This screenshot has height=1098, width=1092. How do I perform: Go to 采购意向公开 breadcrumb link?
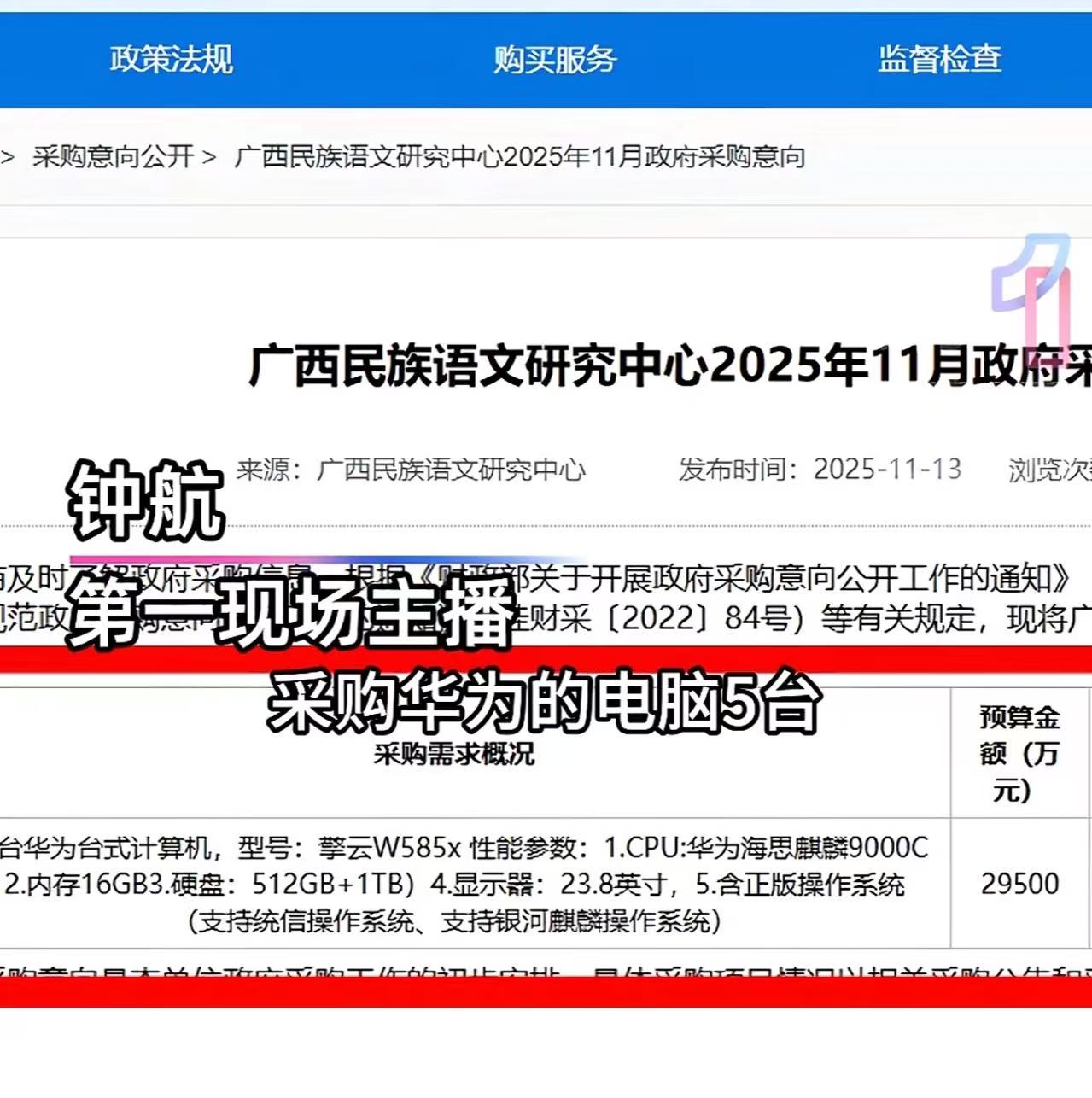(x=114, y=156)
